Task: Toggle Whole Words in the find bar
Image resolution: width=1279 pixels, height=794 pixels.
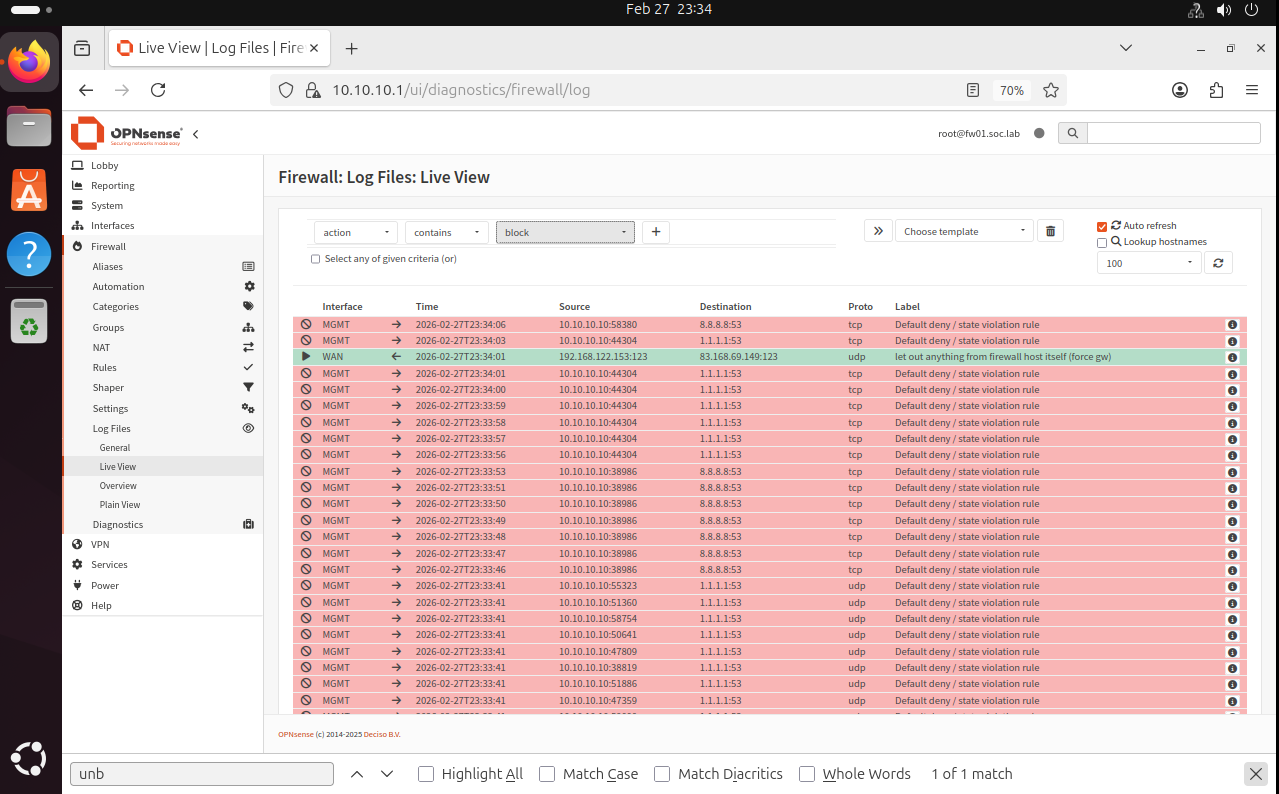Action: click(807, 774)
